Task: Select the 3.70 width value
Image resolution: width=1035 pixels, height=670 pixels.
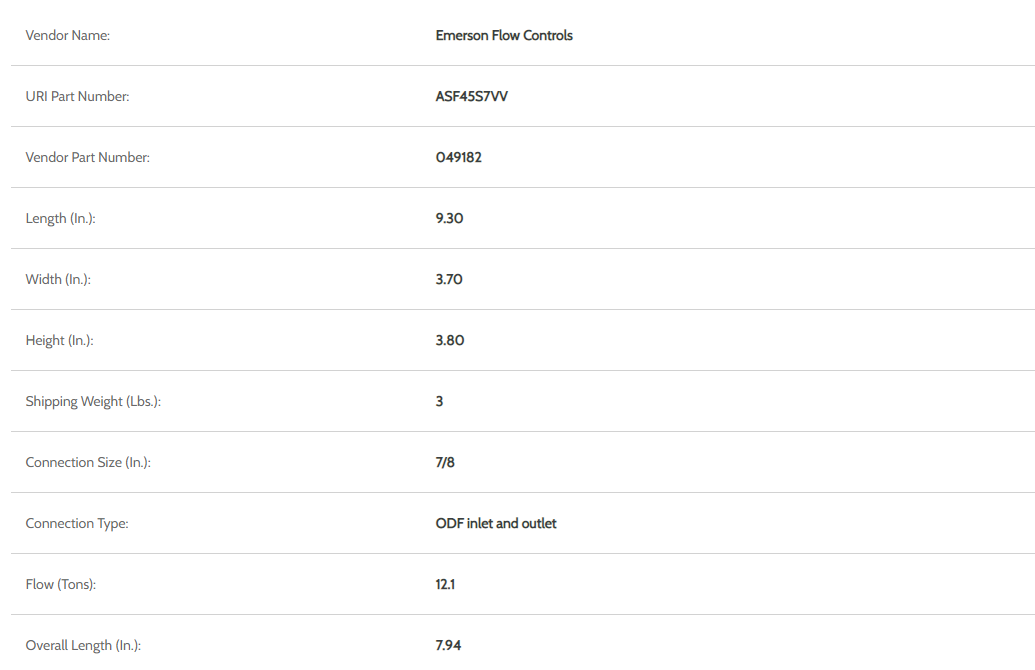Action: point(449,280)
